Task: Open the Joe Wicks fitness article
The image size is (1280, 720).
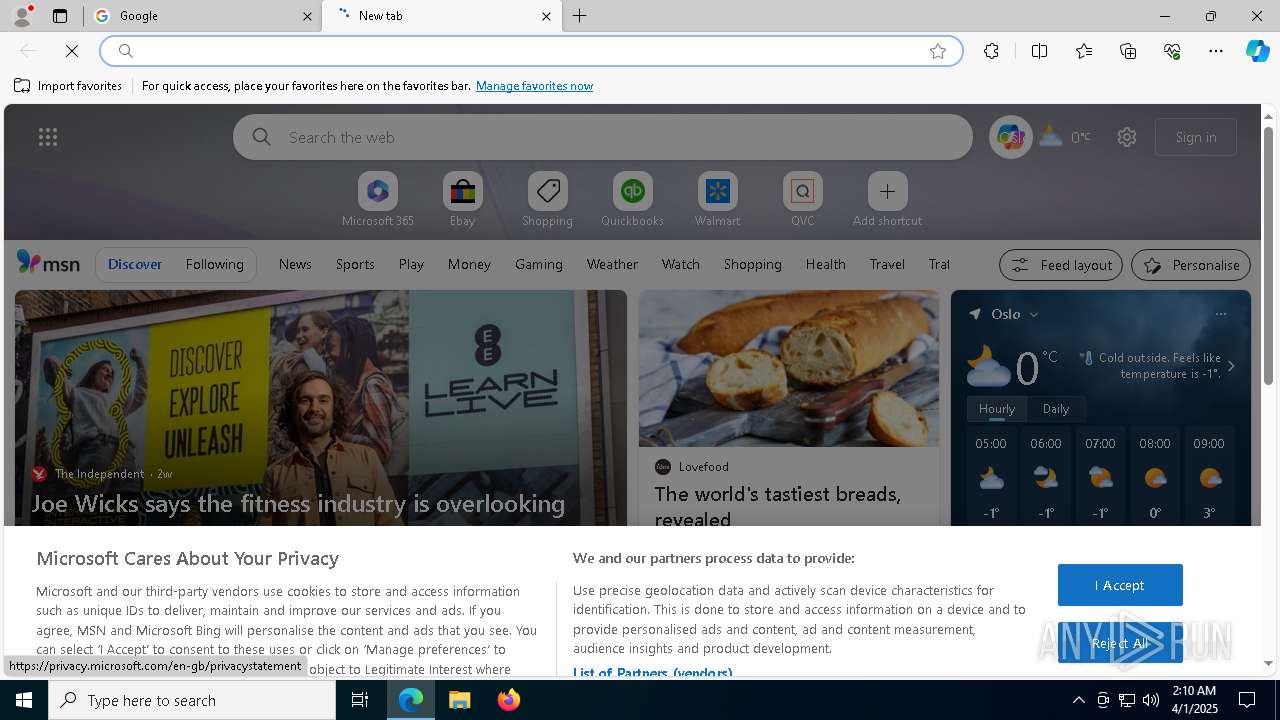Action: point(298,503)
